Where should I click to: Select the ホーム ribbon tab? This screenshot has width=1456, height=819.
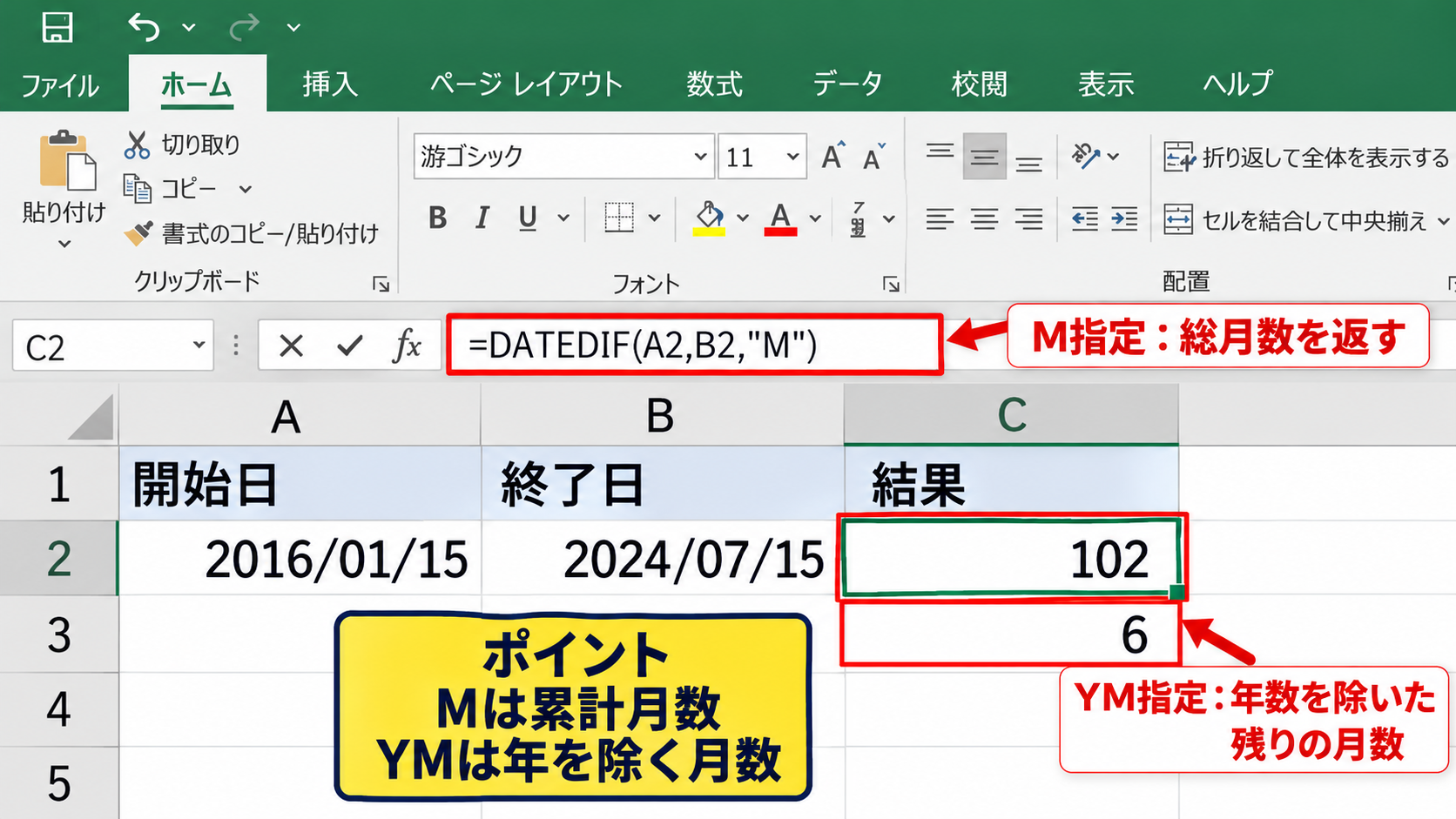pos(197,84)
